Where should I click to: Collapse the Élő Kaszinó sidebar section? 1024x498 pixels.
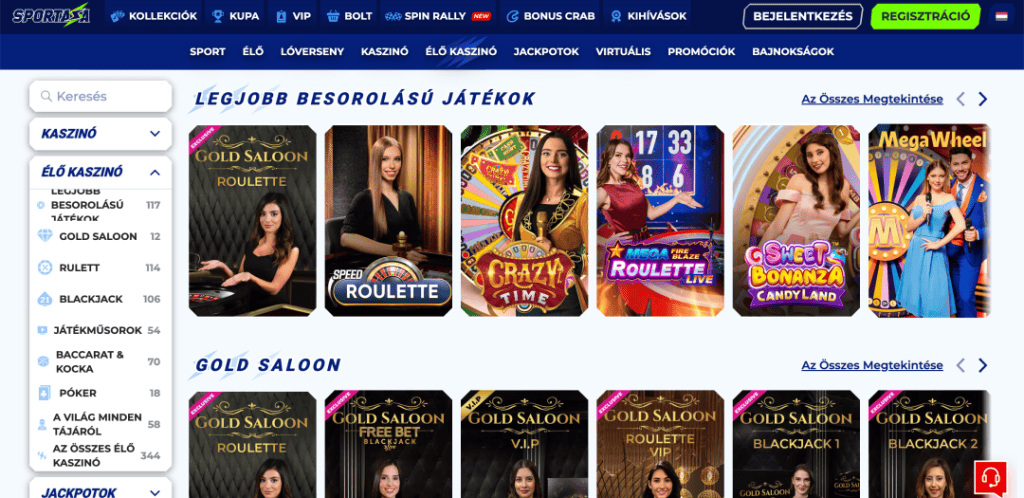click(x=101, y=172)
